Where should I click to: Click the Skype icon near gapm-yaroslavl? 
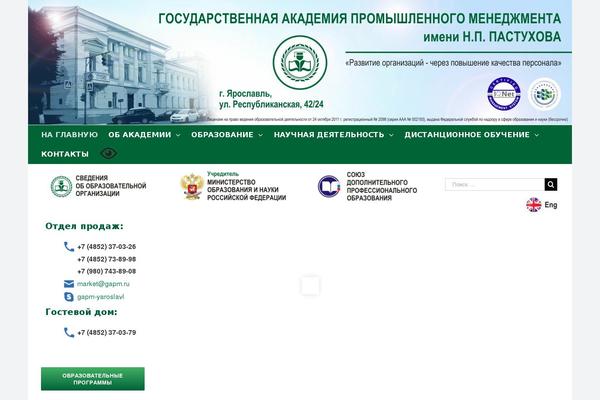pyautogui.click(x=69, y=297)
